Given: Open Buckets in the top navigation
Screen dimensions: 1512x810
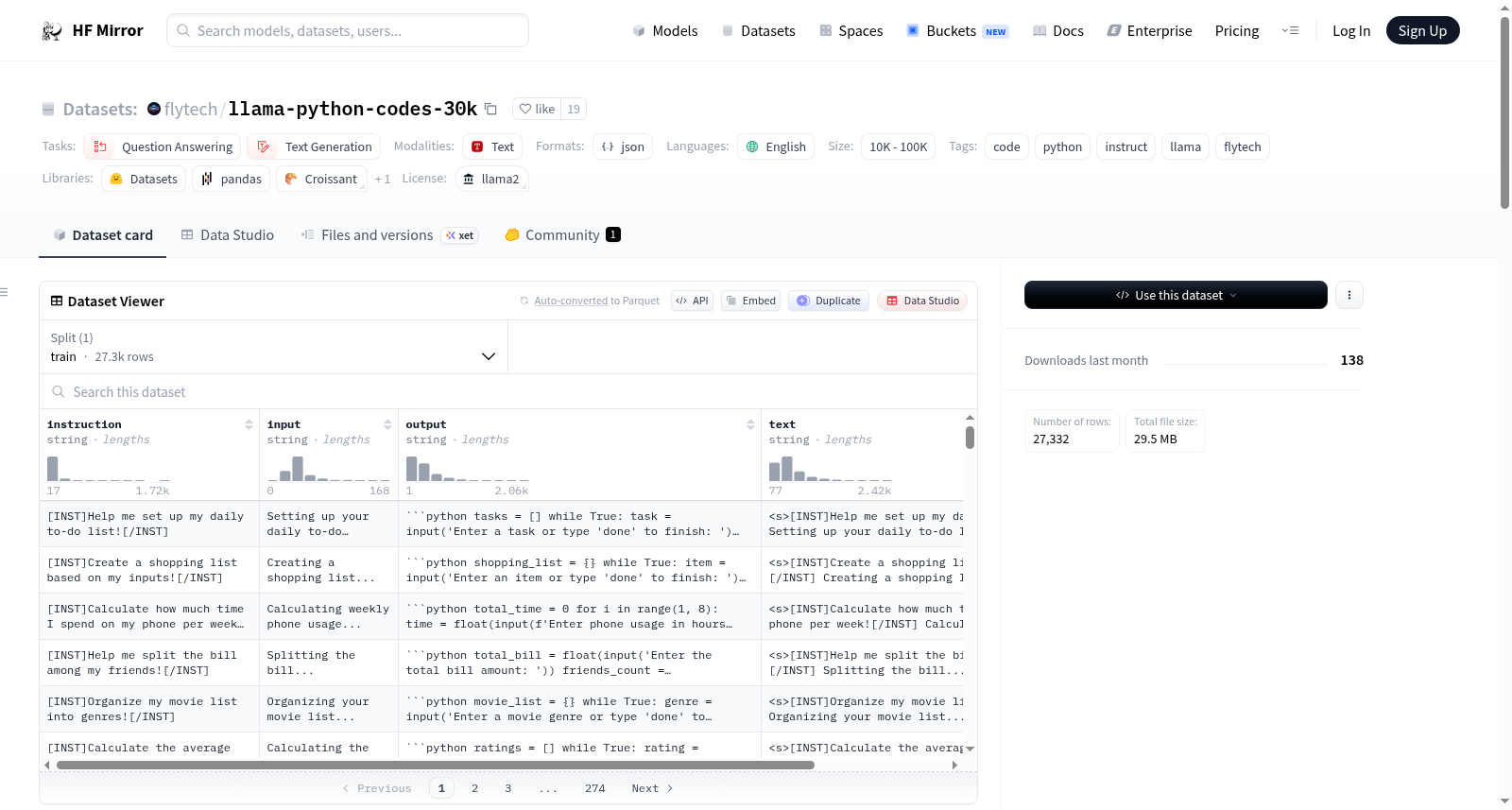Looking at the screenshot, I should [x=957, y=31].
